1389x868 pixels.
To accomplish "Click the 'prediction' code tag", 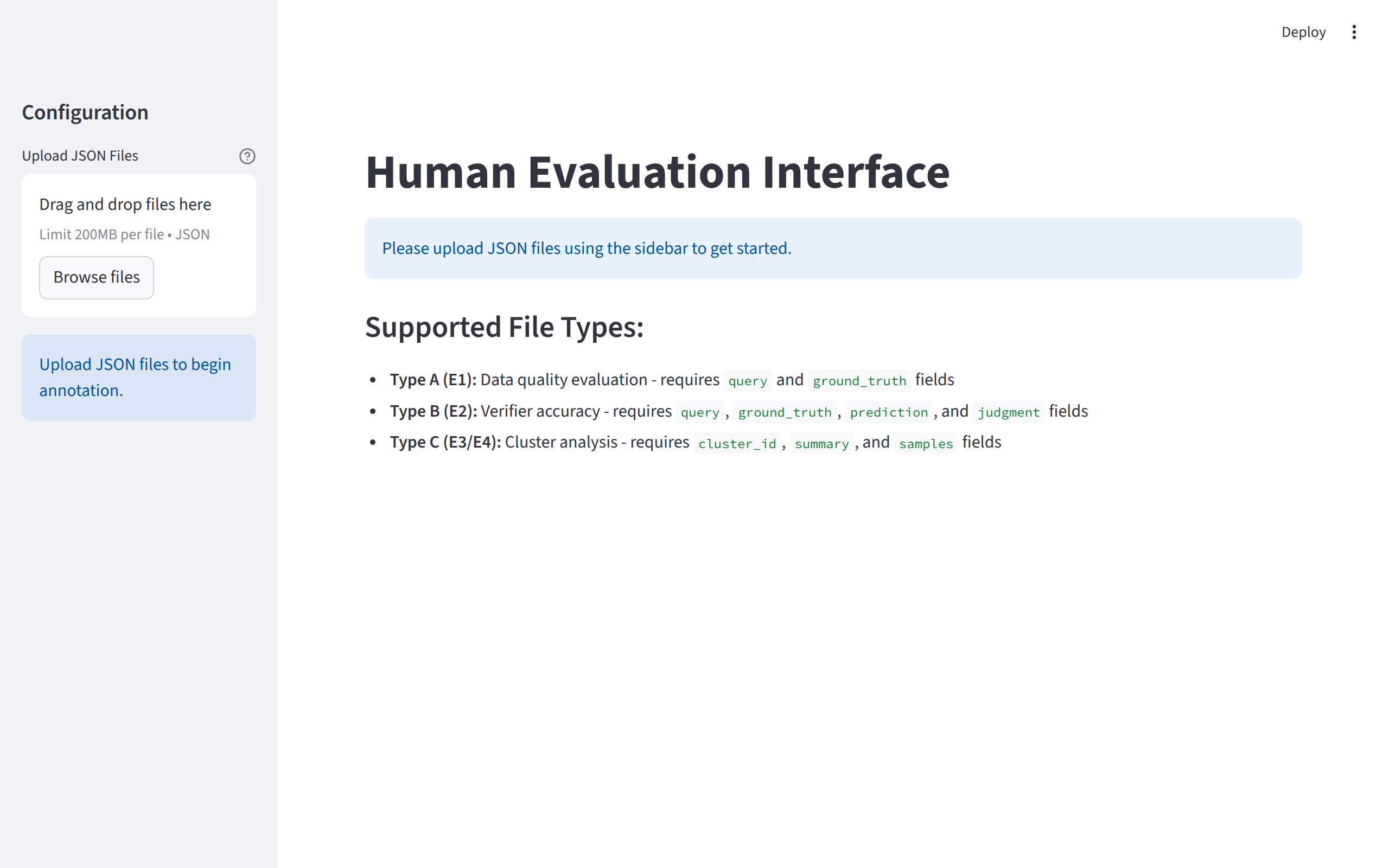I will (888, 412).
